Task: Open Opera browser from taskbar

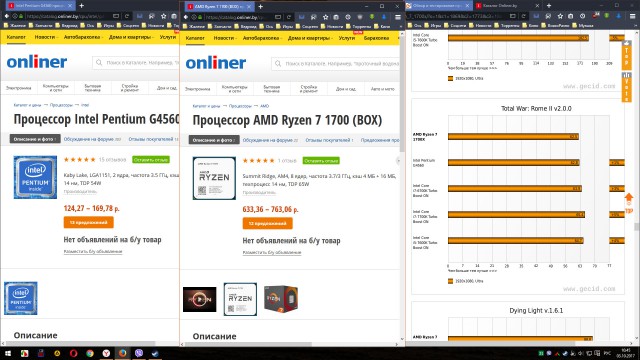Action: click(x=73, y=353)
